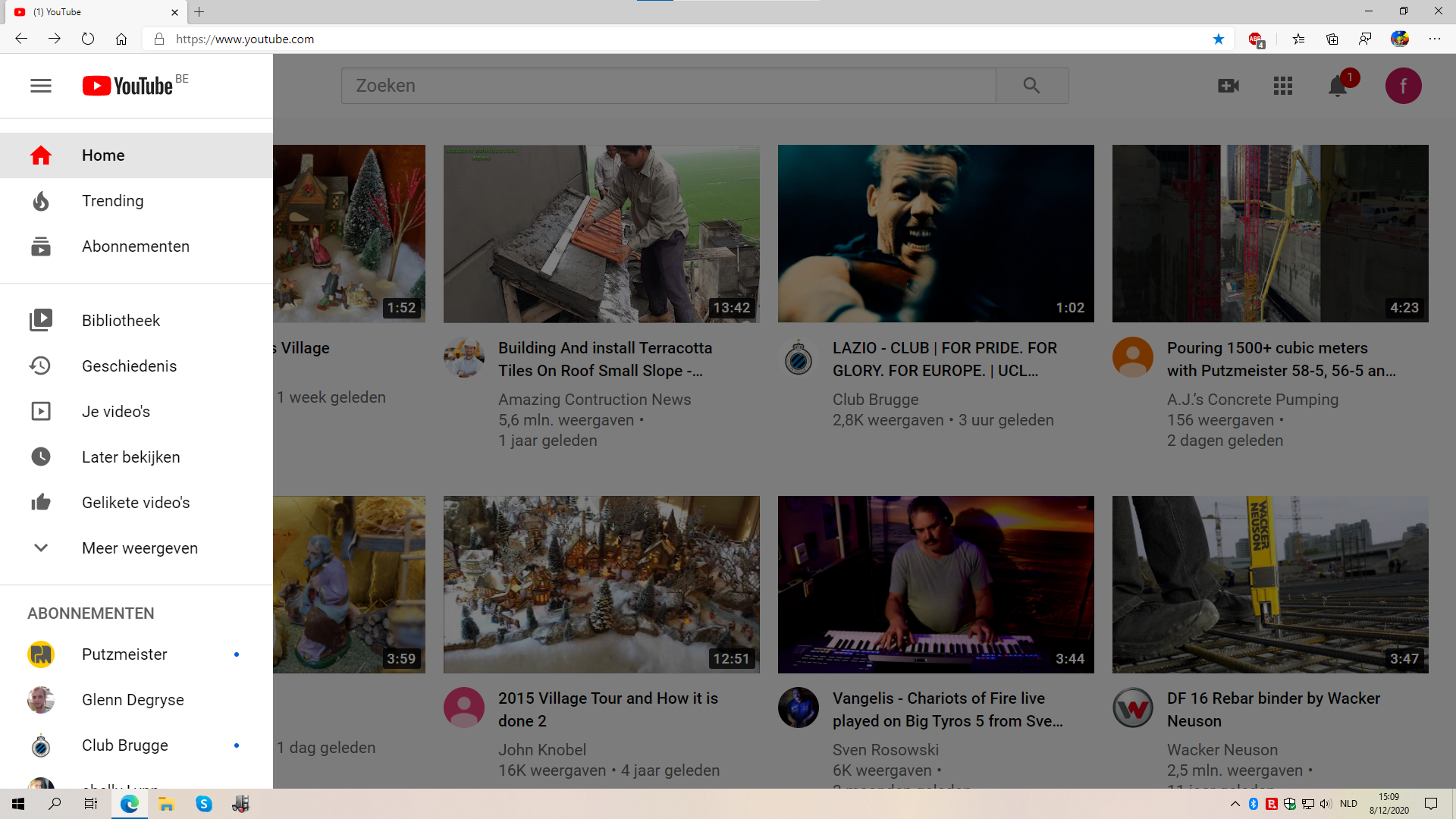This screenshot has width=1456, height=819.
Task: Select Trending in the sidebar
Action: pyautogui.click(x=112, y=201)
